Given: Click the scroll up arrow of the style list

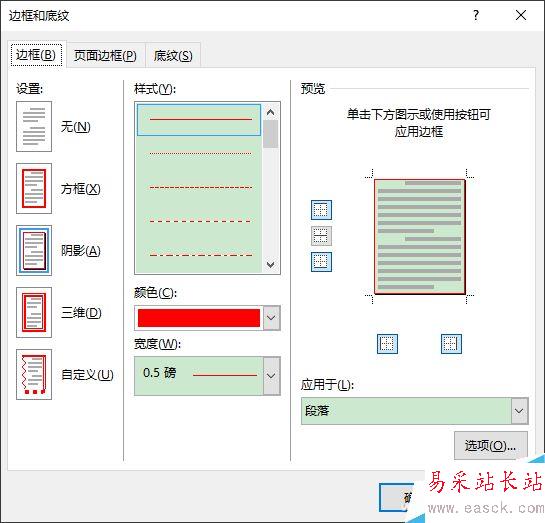Looking at the screenshot, I should [x=270, y=112].
